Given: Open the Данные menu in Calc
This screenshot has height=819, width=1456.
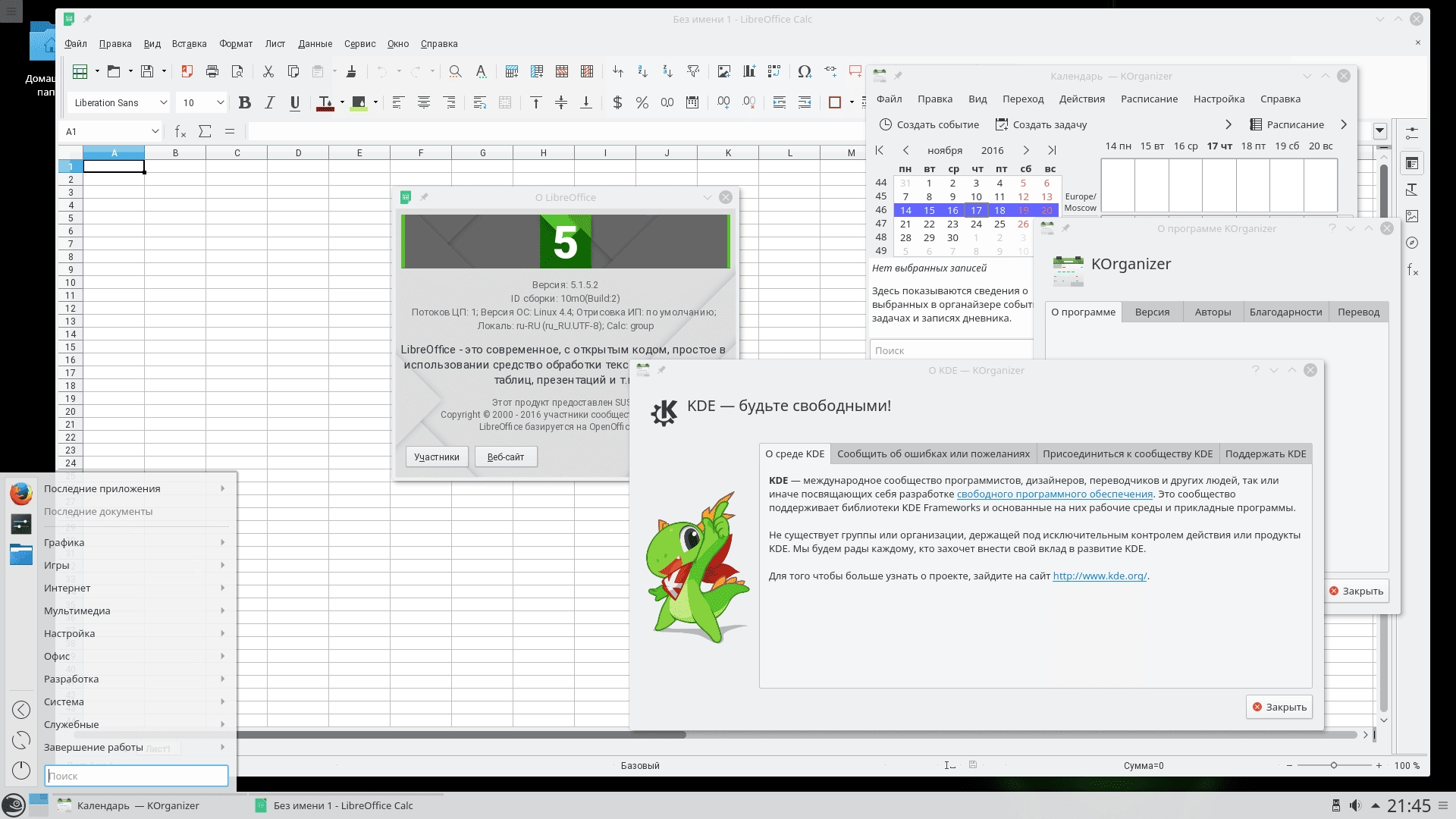Looking at the screenshot, I should [315, 43].
